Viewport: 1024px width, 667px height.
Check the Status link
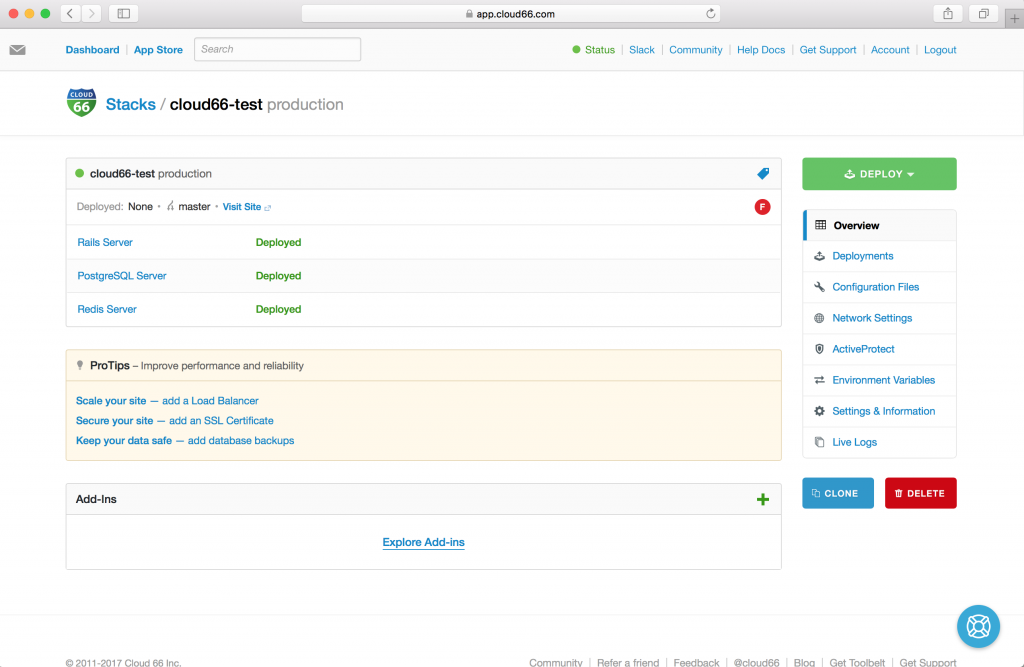[600, 50]
